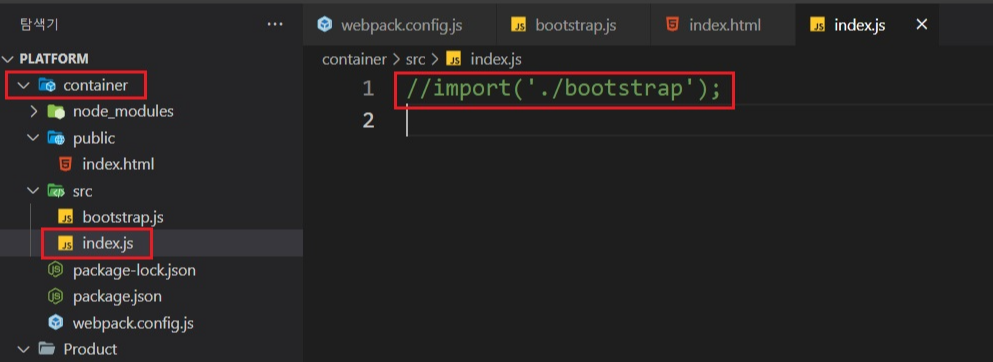Open index.html from the explorer tree

click(118, 165)
